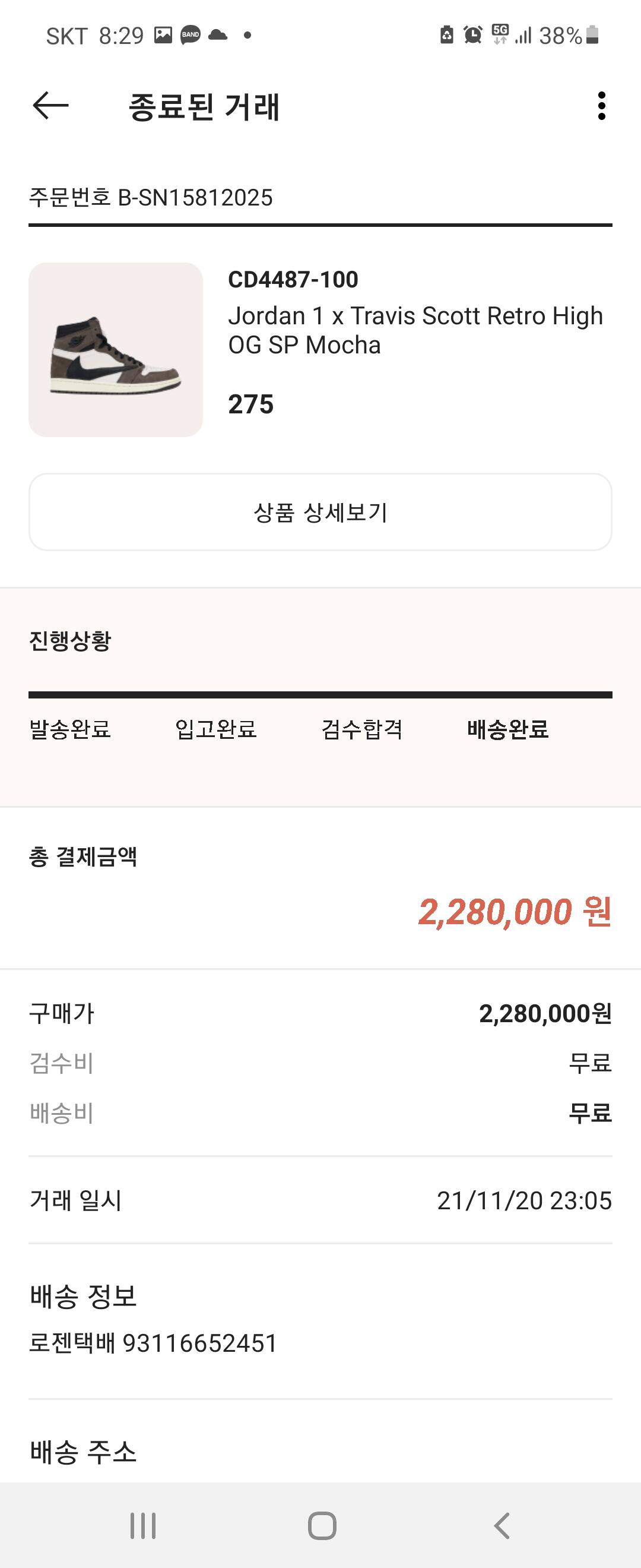Tap the 로젠택배 tracking number 93116652451

pyautogui.click(x=200, y=1343)
